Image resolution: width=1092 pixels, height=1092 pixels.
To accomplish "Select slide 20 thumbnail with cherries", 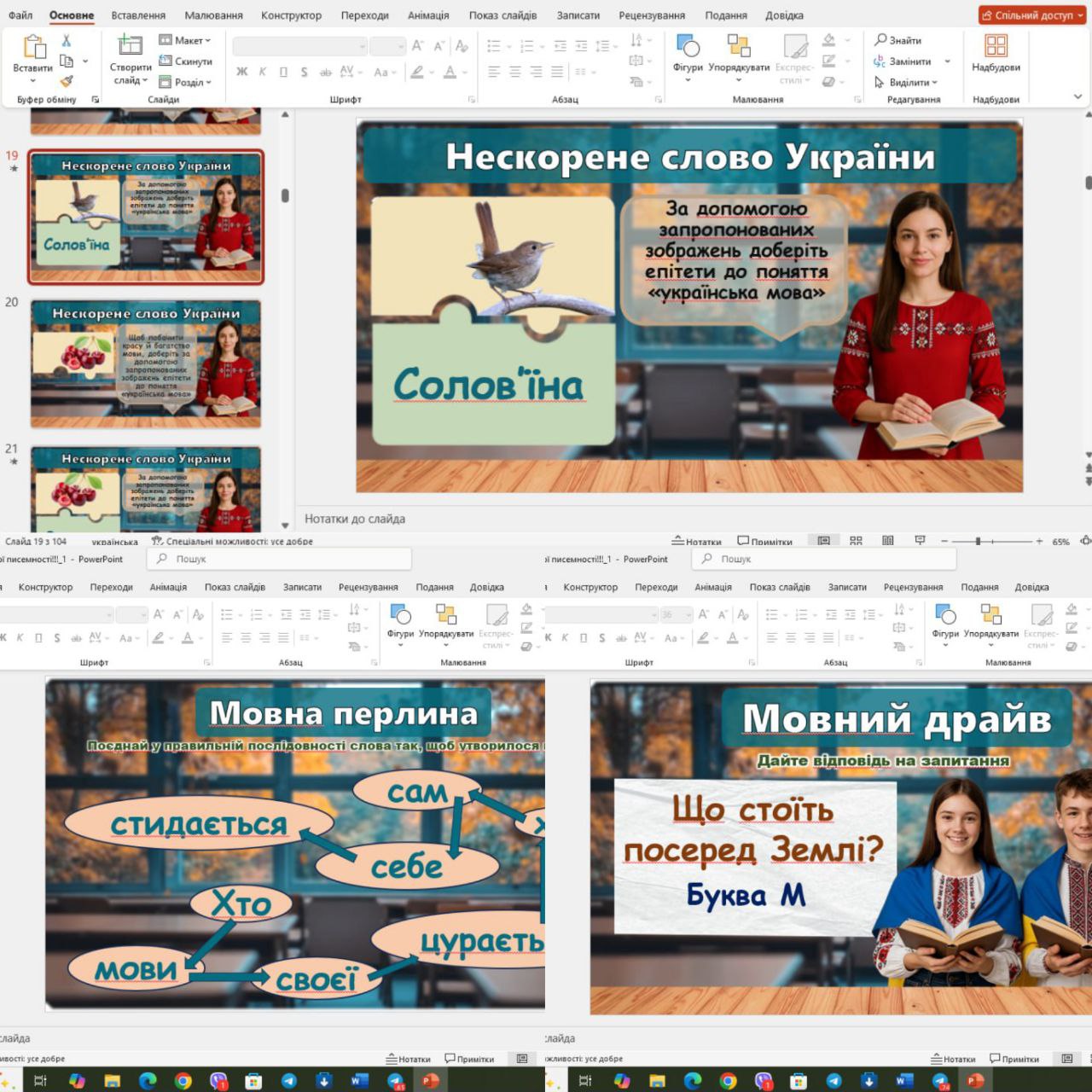I will click(x=146, y=363).
